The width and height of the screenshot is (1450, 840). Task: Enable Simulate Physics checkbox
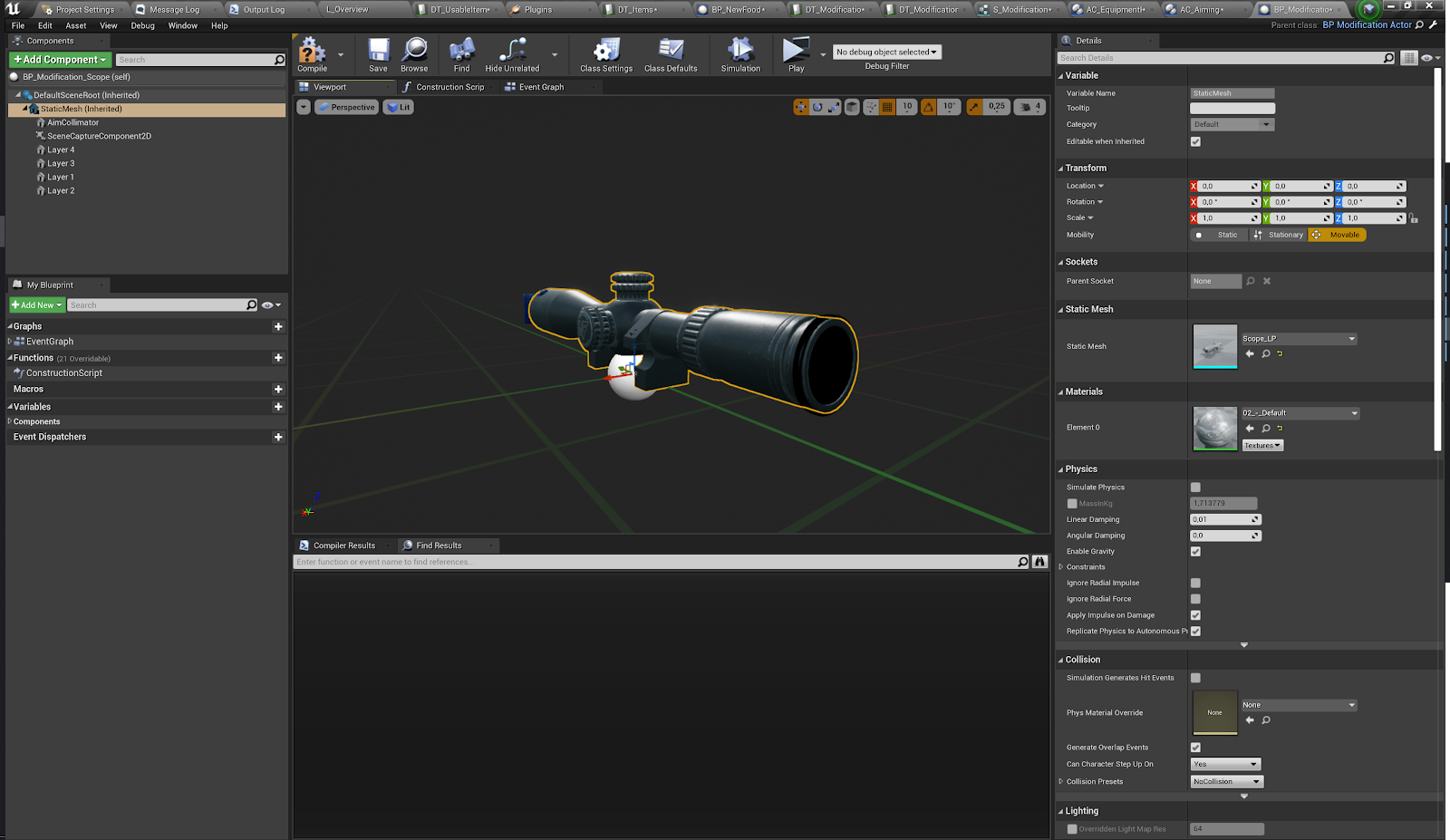(1195, 488)
